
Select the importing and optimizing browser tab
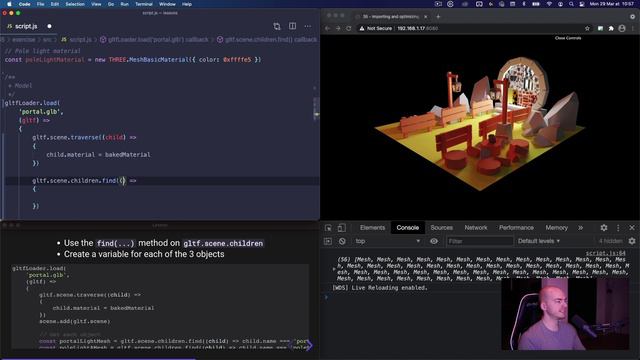click(390, 17)
